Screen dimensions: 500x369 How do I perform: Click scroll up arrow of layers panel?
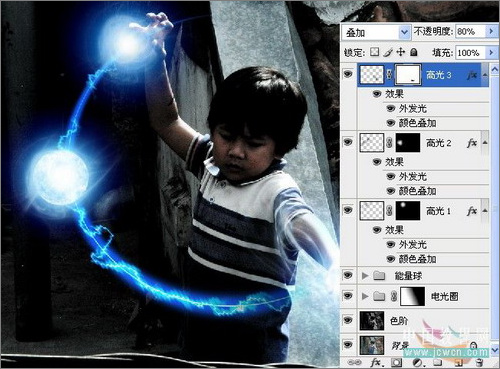tap(495, 69)
